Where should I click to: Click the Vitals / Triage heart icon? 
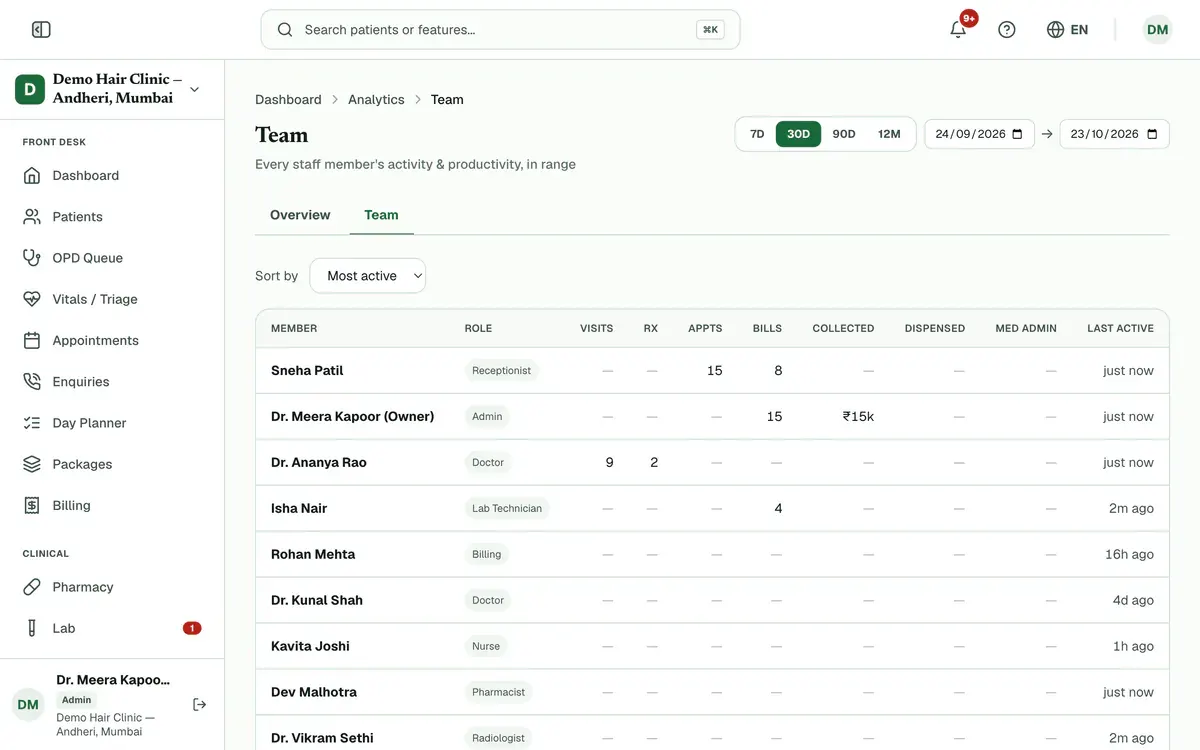(32, 299)
